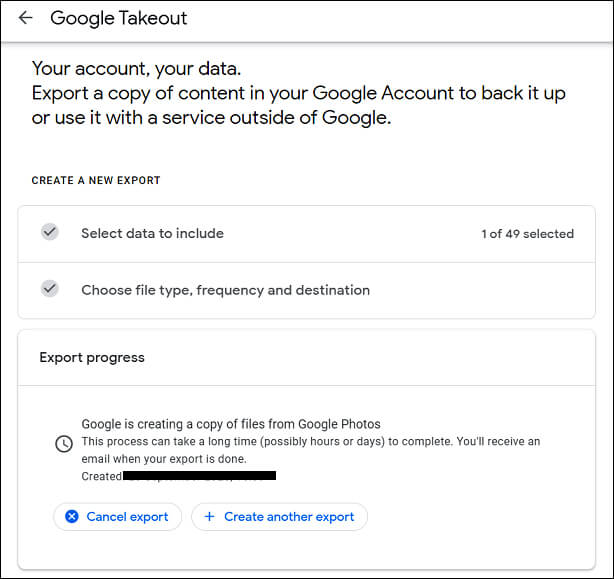Click the CREATE A NEW EXPORT label

(x=96, y=181)
